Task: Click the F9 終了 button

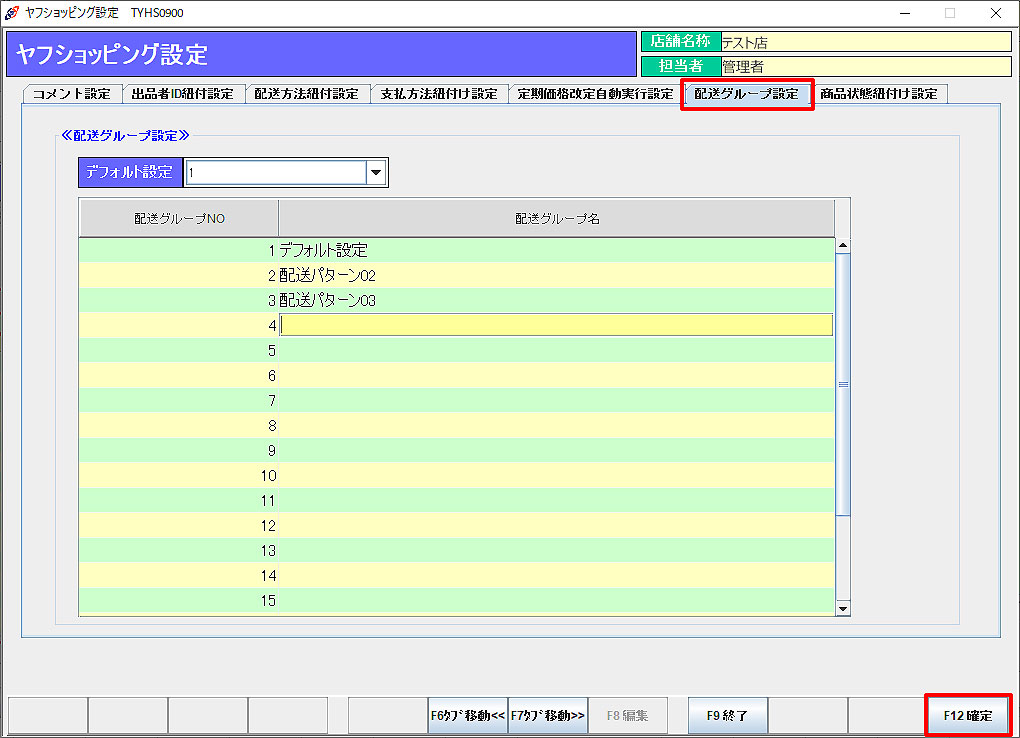Action: tap(727, 716)
